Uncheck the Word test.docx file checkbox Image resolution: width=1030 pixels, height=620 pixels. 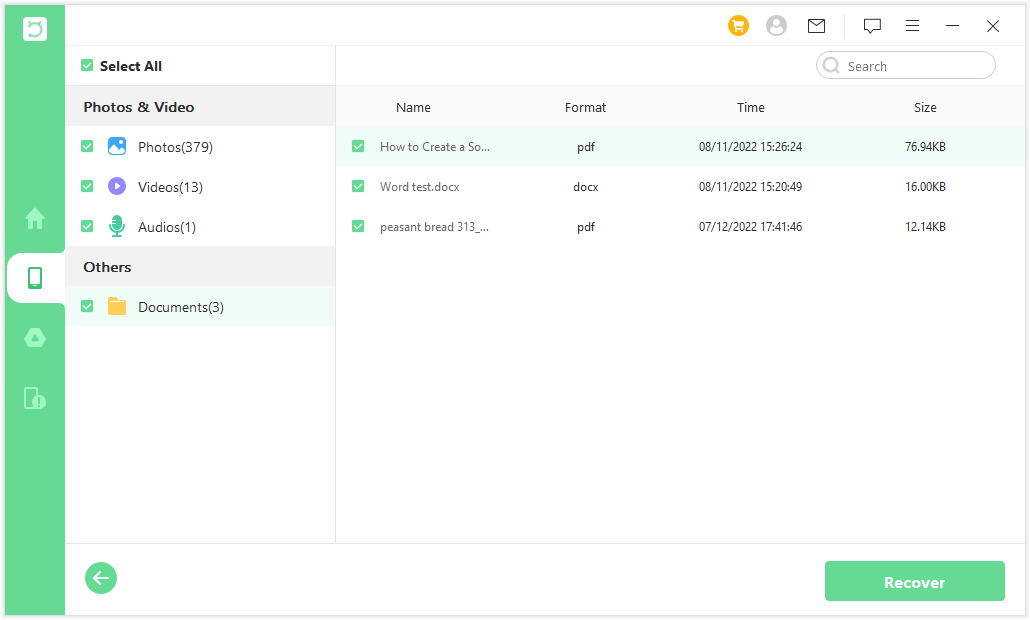pyautogui.click(x=358, y=186)
